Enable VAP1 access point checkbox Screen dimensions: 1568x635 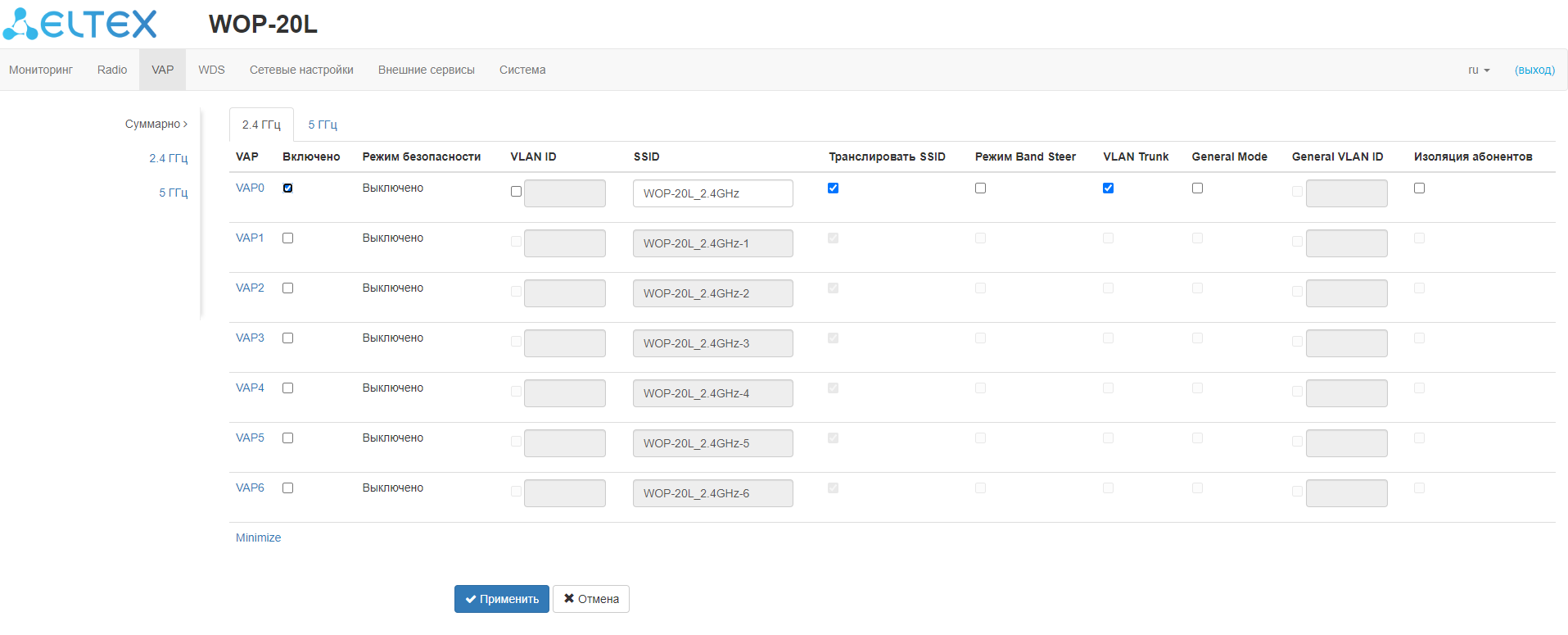point(288,238)
